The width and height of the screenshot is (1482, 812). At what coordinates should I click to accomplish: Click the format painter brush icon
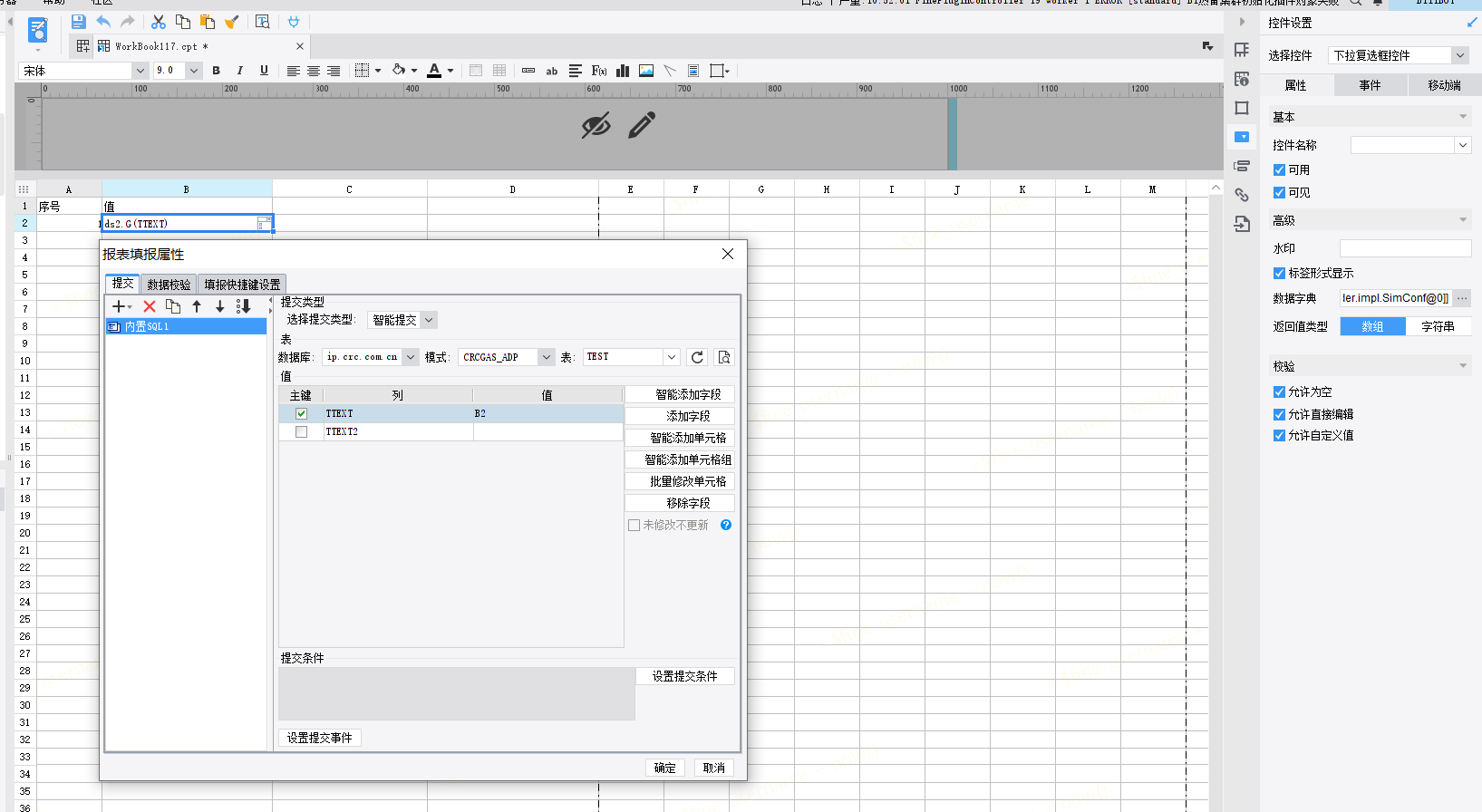pyautogui.click(x=232, y=22)
